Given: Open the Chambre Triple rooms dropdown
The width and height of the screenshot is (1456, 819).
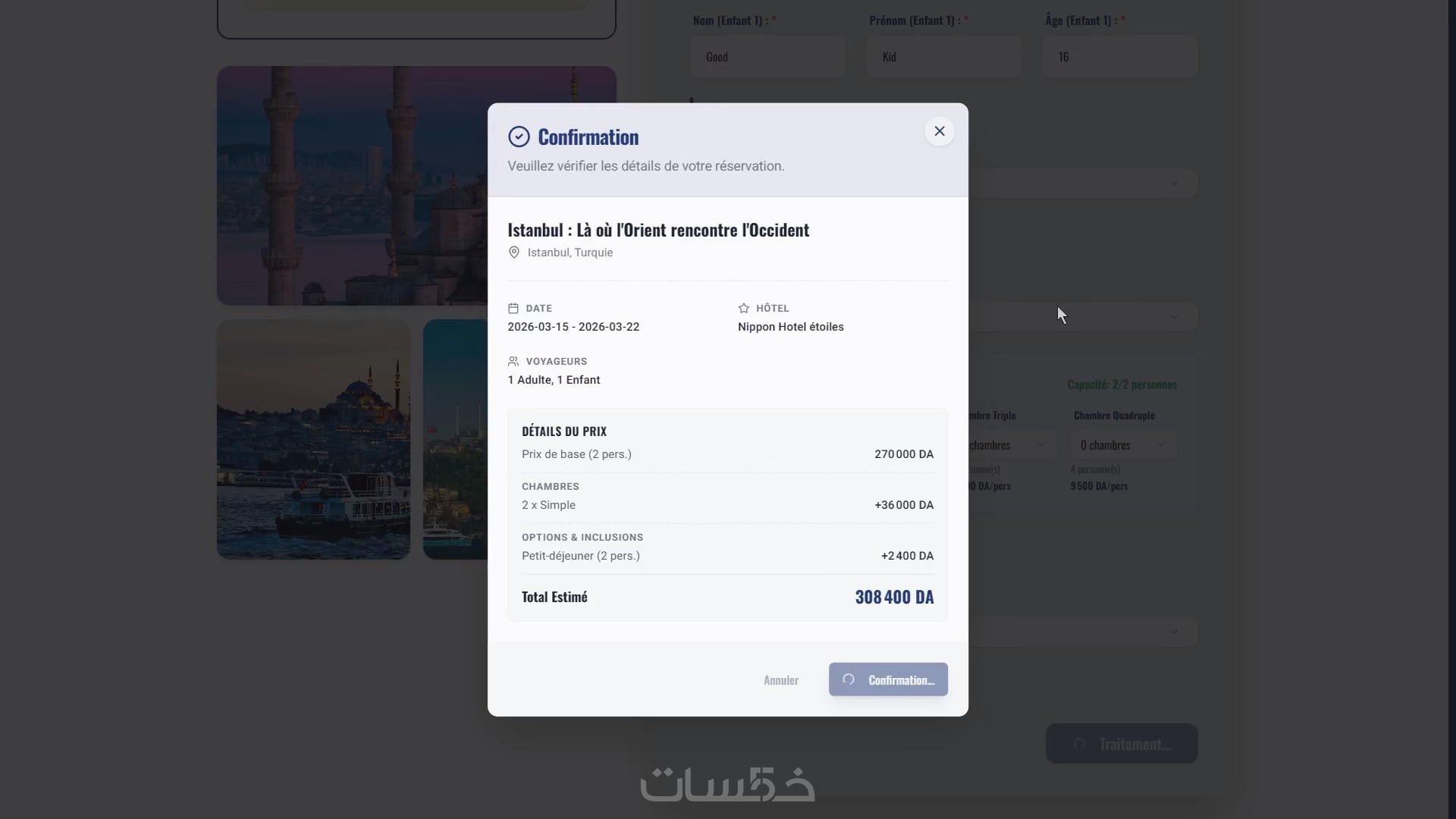Looking at the screenshot, I should (1012, 445).
